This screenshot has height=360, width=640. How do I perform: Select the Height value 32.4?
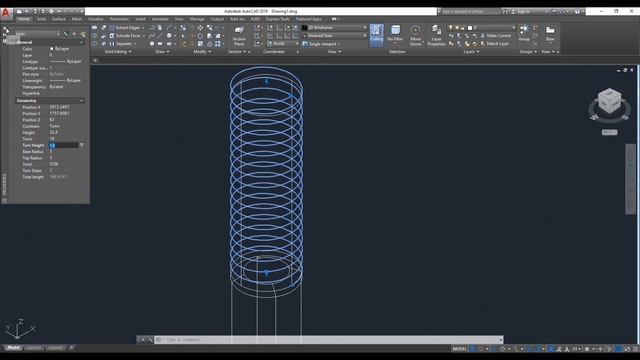[x=53, y=133]
